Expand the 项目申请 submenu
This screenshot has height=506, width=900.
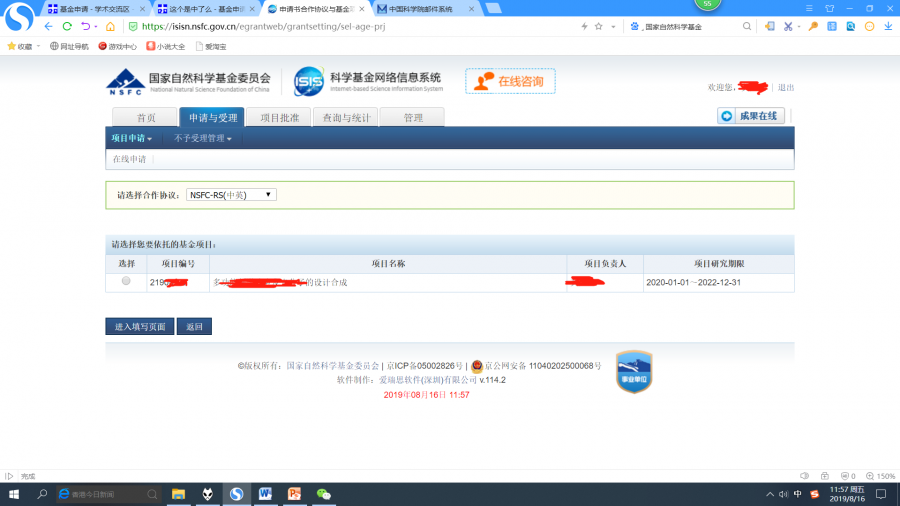point(132,138)
